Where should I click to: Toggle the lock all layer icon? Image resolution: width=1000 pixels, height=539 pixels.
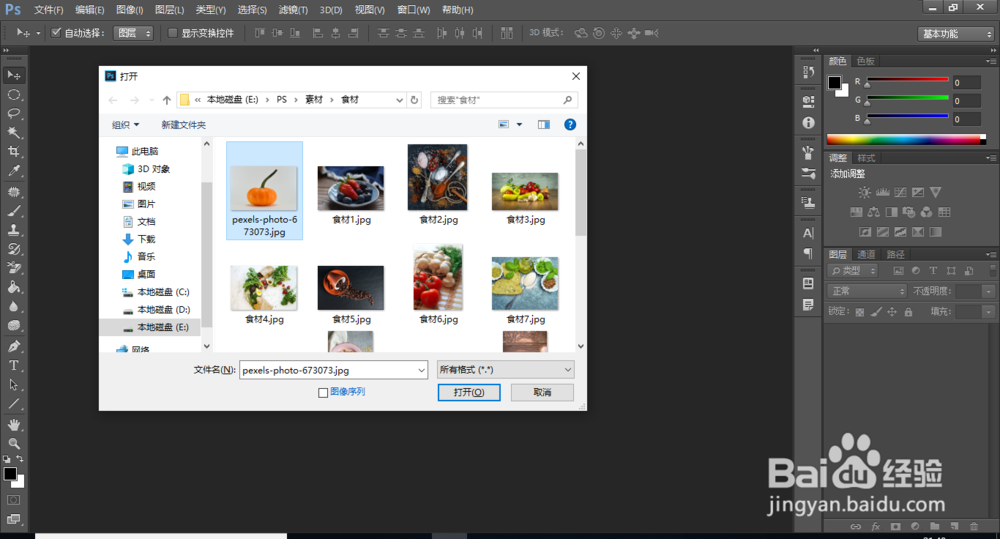(x=908, y=311)
